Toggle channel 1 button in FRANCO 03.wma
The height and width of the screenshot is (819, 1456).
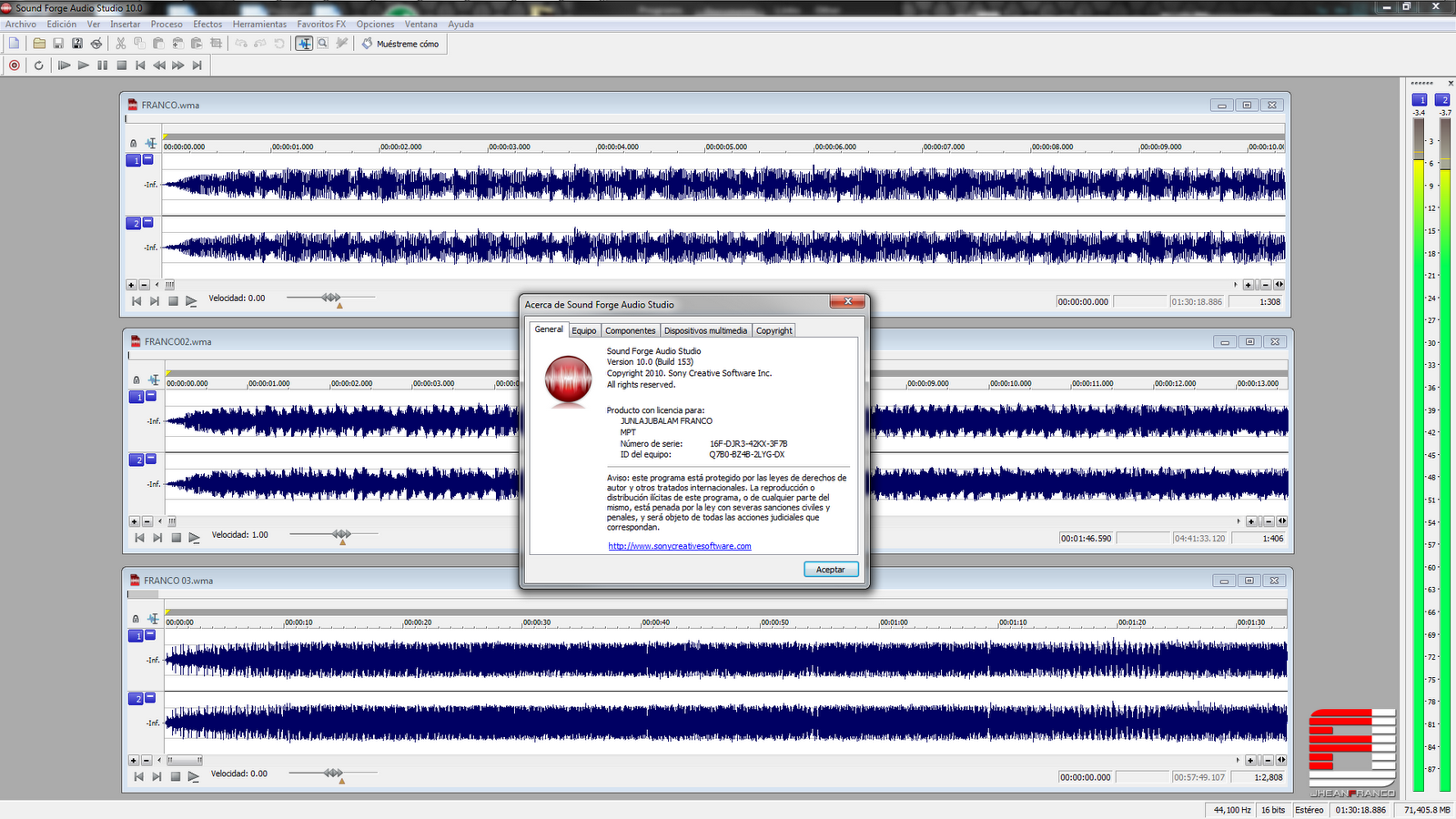click(136, 636)
